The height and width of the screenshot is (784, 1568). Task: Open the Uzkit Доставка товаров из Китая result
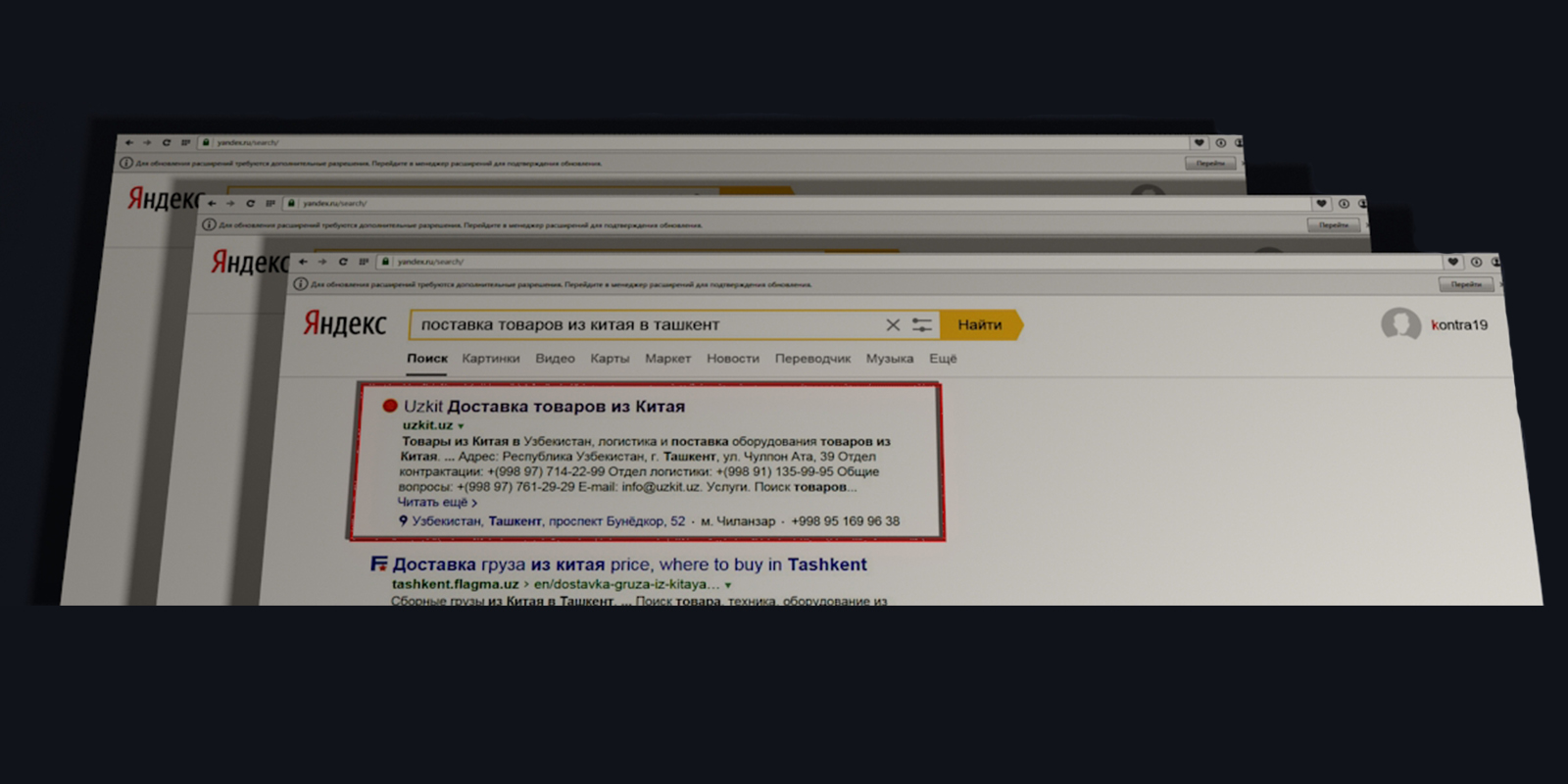coord(544,406)
